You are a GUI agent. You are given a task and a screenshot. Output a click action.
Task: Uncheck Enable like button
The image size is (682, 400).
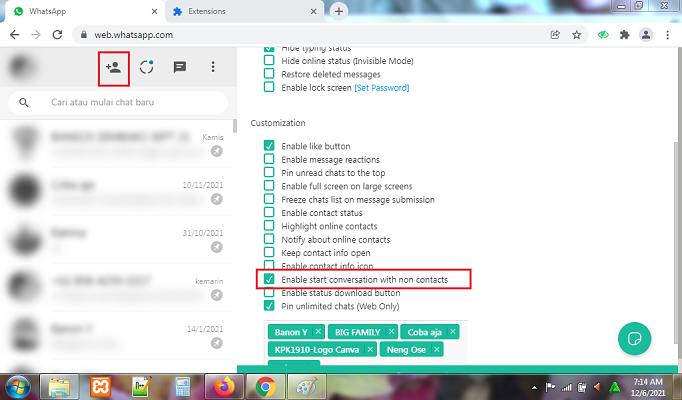(x=269, y=145)
